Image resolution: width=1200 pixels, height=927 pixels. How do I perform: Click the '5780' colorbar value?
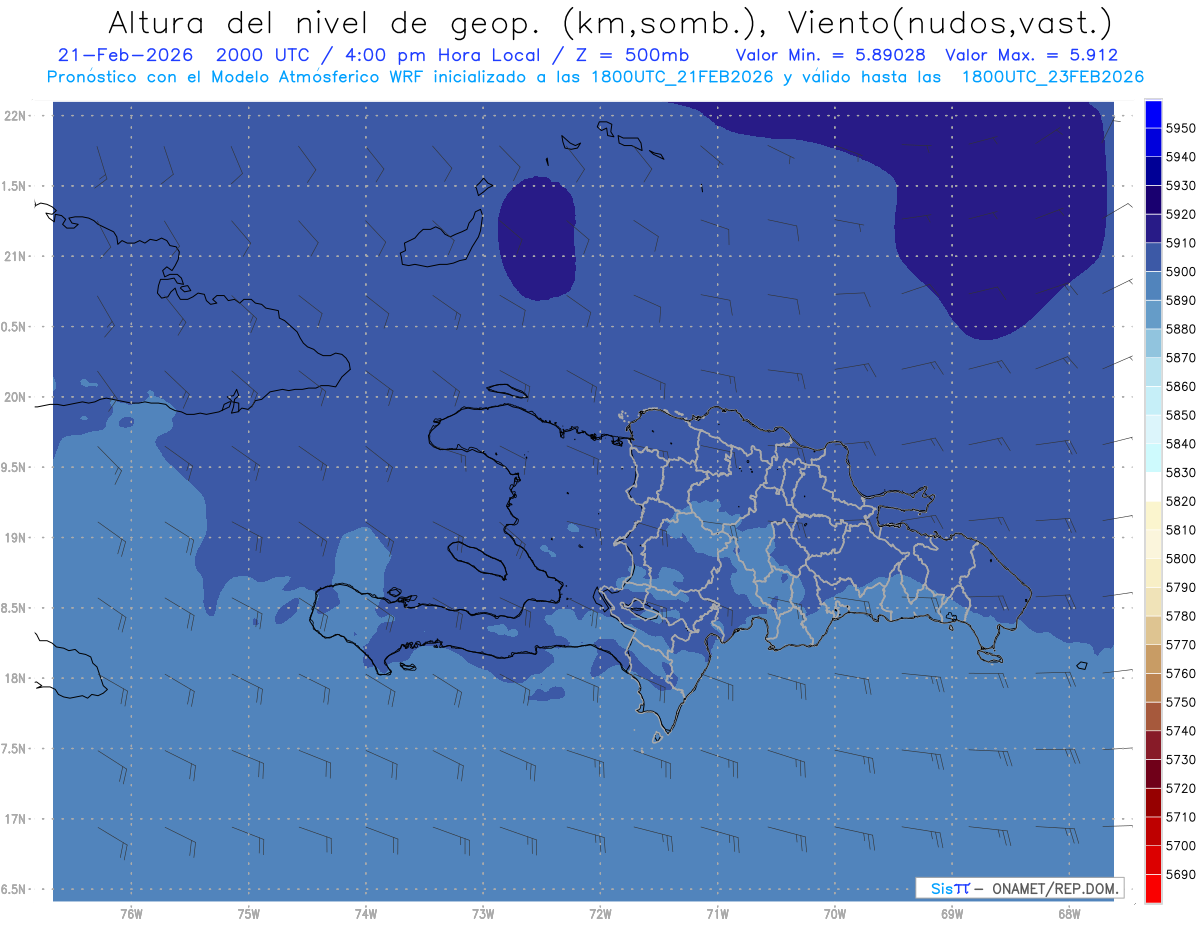[1181, 616]
